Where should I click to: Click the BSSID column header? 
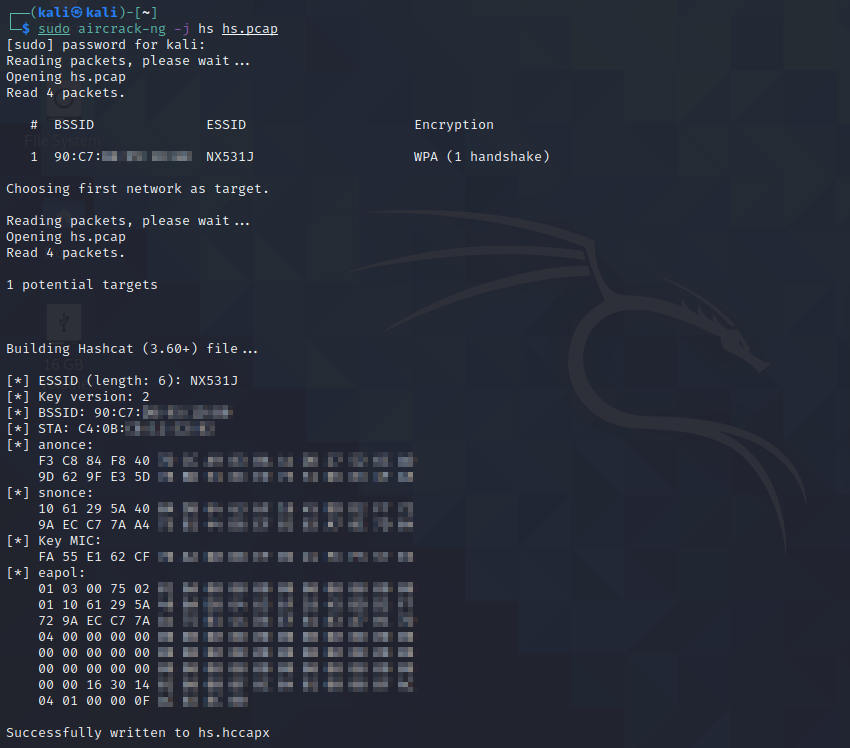coord(74,125)
